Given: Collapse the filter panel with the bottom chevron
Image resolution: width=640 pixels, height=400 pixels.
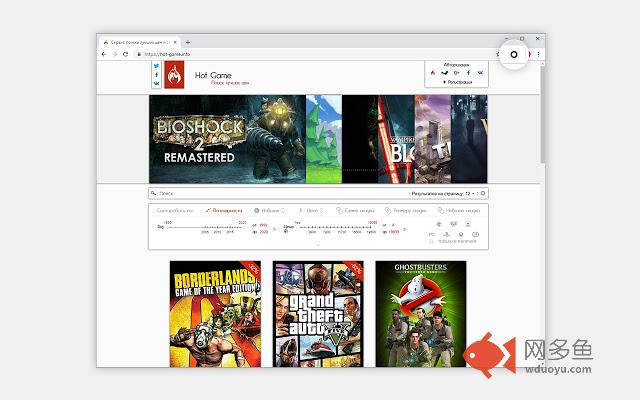Looking at the screenshot, I should tap(318, 246).
